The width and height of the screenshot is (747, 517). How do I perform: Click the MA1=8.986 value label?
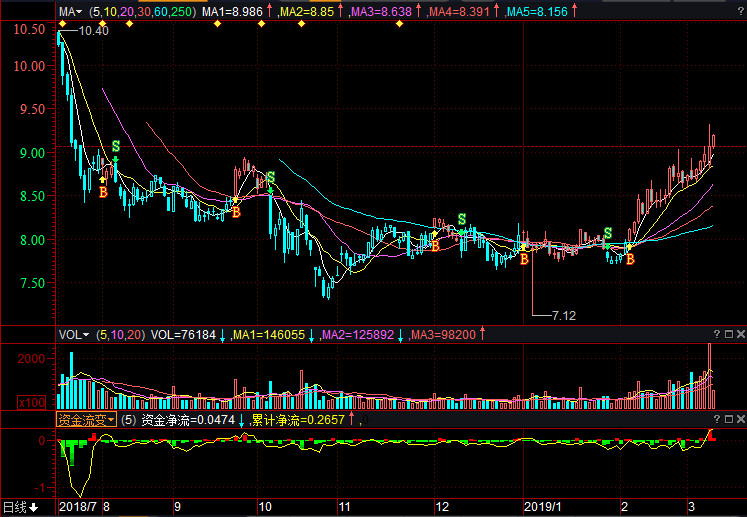(234, 12)
